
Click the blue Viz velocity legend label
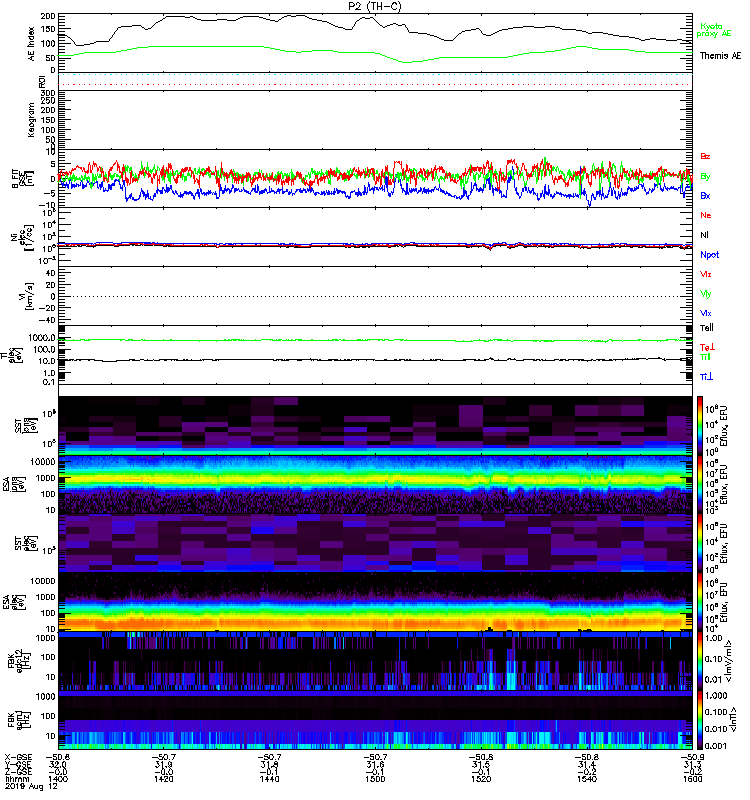(x=706, y=313)
